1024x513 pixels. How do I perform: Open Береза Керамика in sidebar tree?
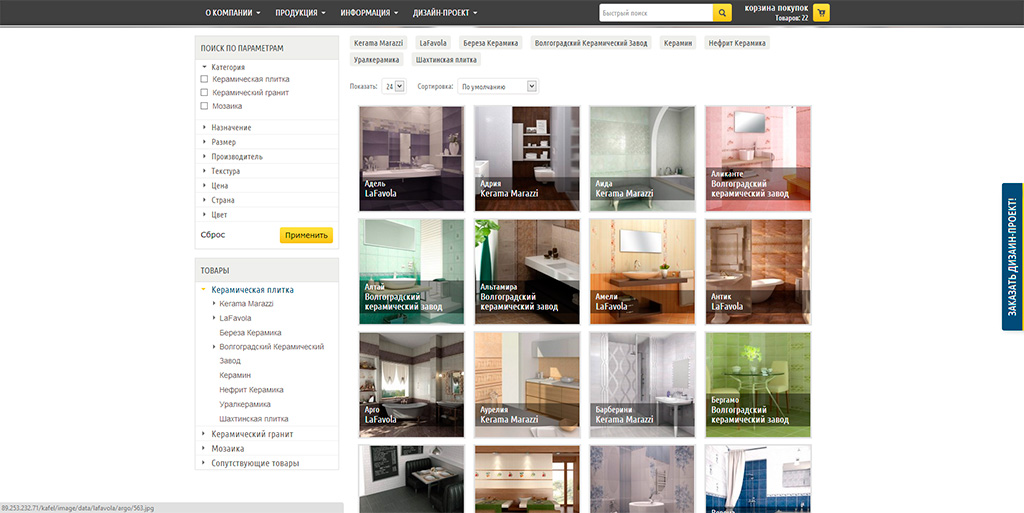coord(250,332)
